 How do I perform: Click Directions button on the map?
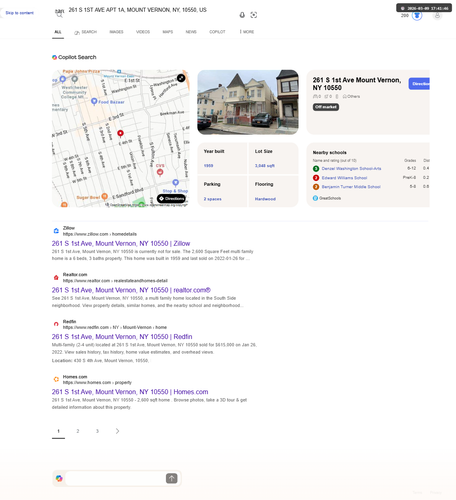(x=171, y=199)
